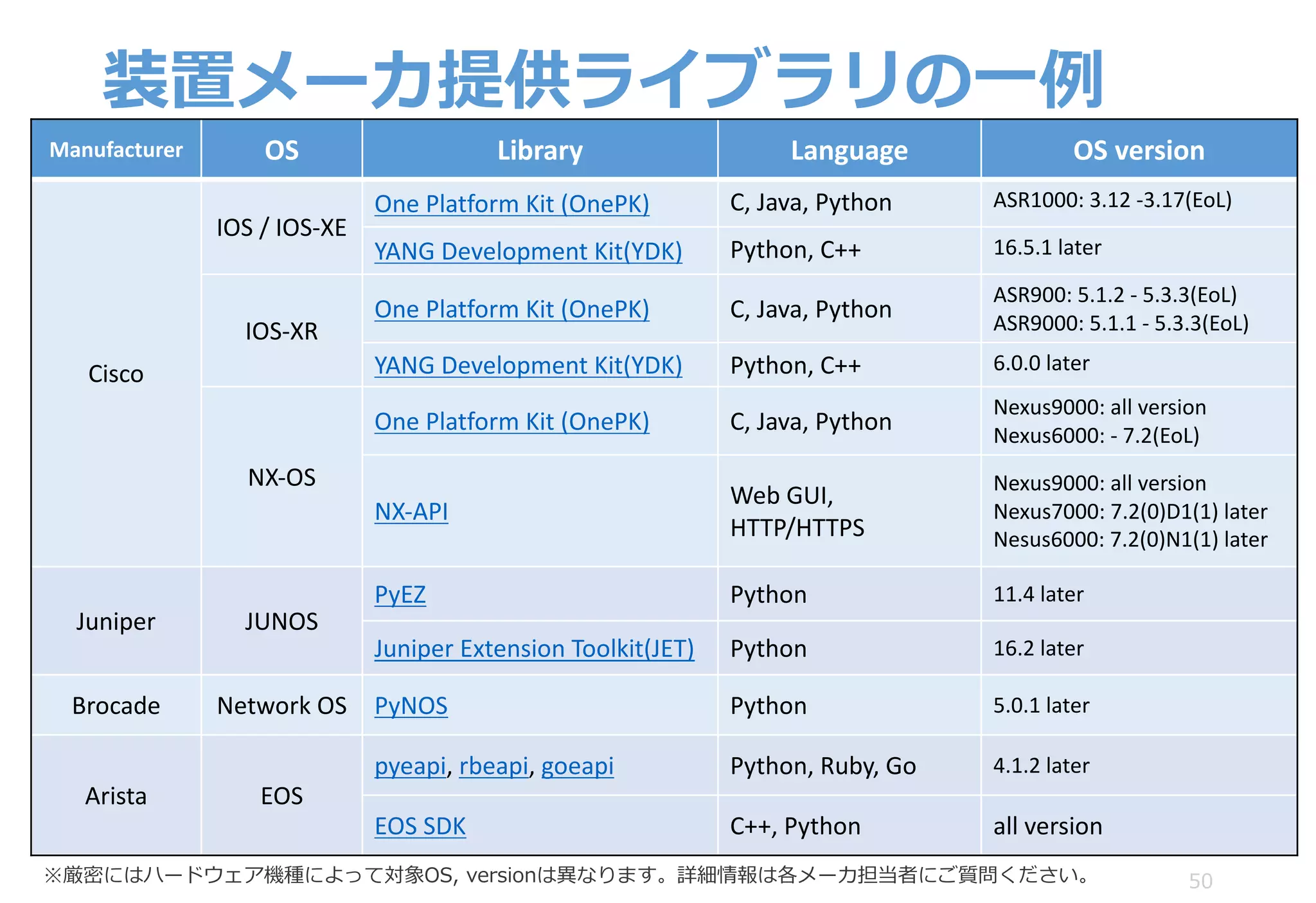Click the Nexus7000: 7.2(0)D1(1) later text
Screen dimensions: 1316x903
click(x=1131, y=512)
